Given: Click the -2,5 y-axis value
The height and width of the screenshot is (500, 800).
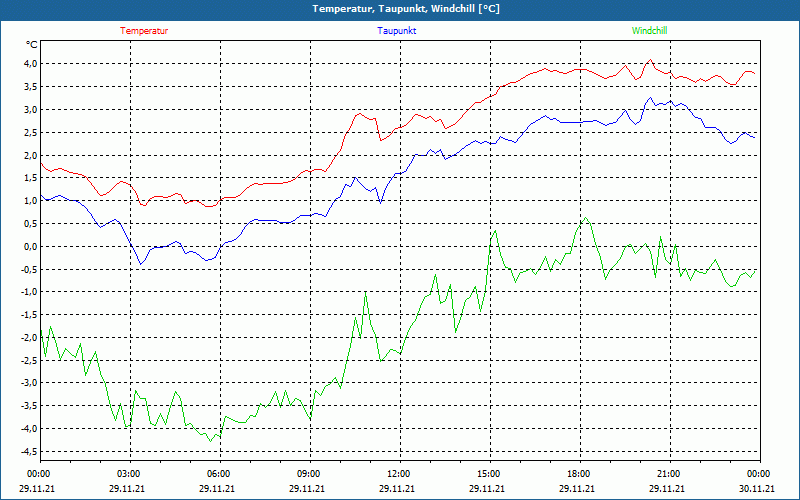Looking at the screenshot, I should pyautogui.click(x=29, y=360).
